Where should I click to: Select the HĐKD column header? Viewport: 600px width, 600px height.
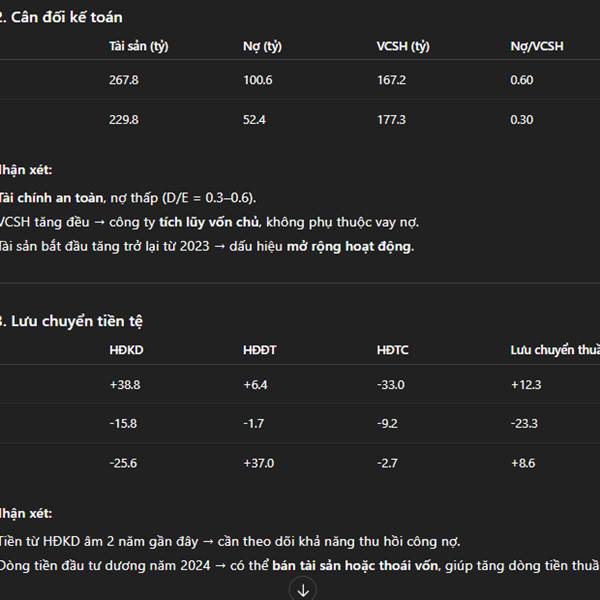[126, 350]
